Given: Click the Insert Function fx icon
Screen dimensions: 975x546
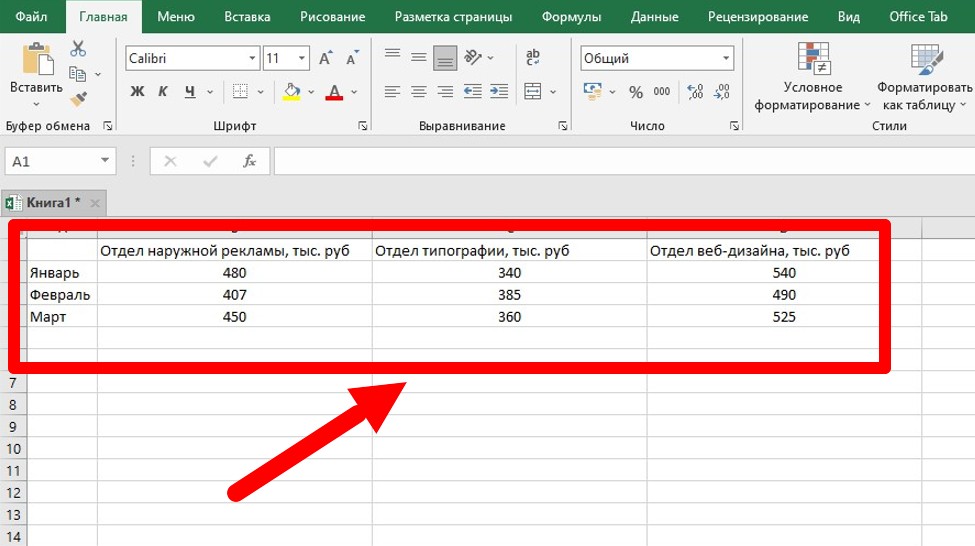Looking at the screenshot, I should [x=249, y=162].
